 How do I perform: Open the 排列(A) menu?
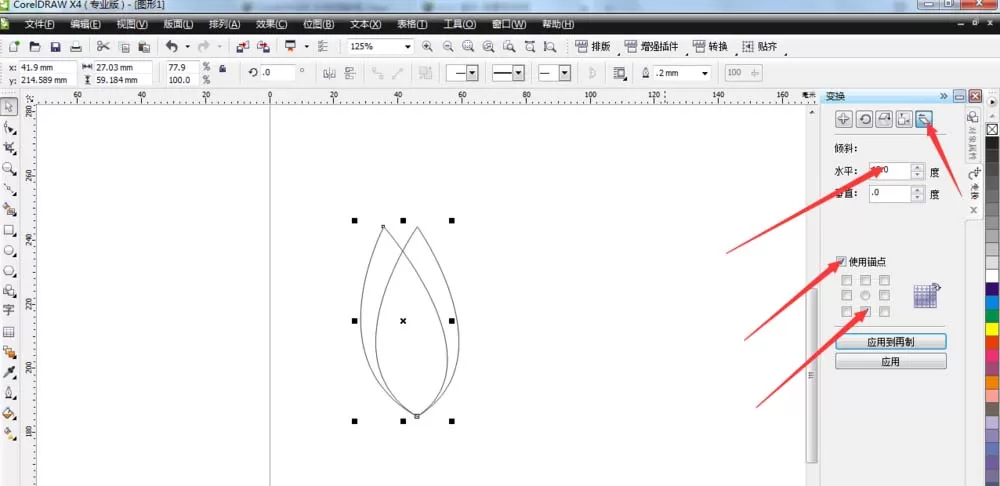coord(224,24)
